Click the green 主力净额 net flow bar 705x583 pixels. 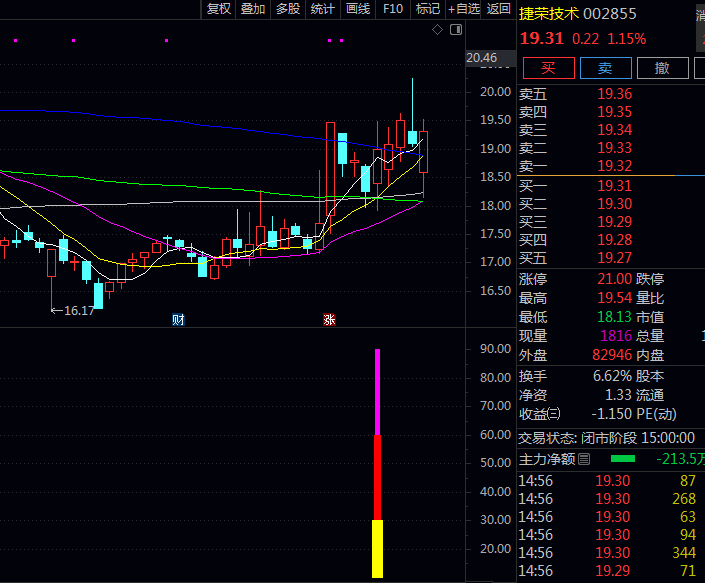tap(623, 459)
